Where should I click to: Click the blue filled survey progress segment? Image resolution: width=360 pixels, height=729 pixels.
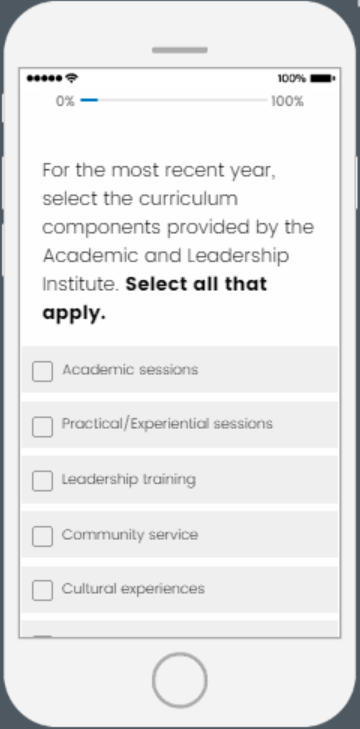(89, 100)
